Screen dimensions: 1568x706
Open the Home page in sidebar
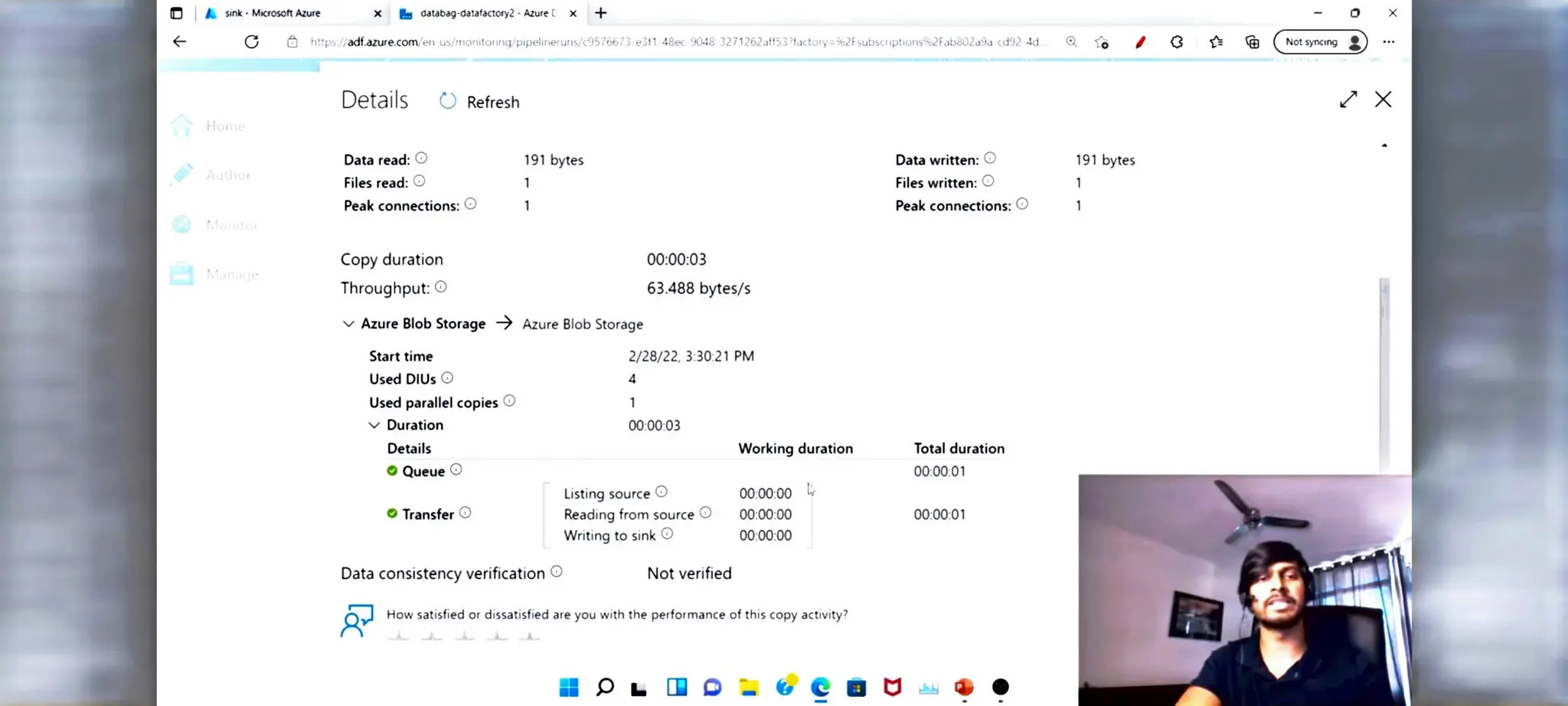coord(208,126)
